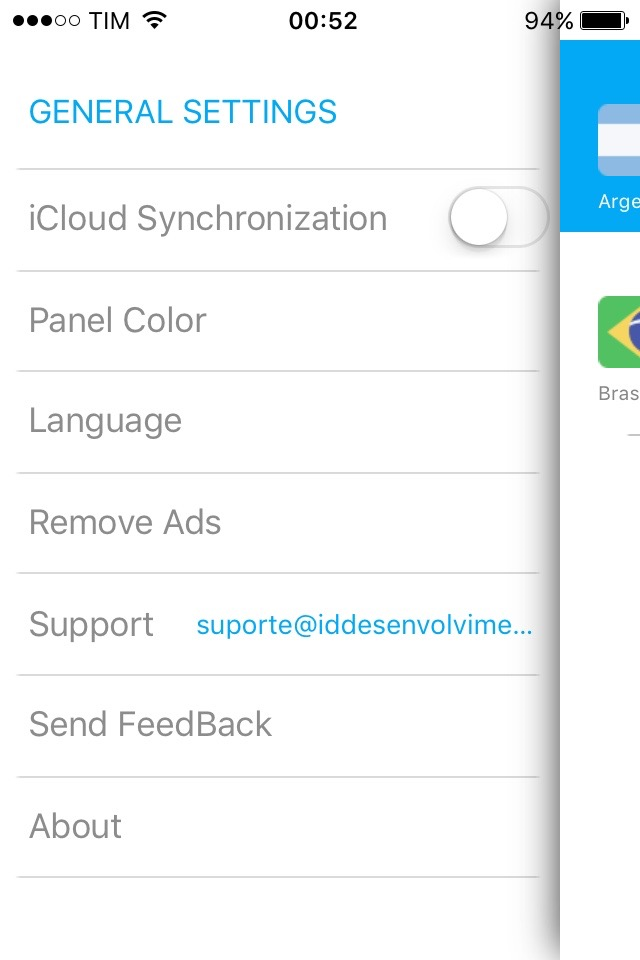This screenshot has height=960, width=640.
Task: Tap the GENERAL SETTINGS header
Action: pos(183,112)
